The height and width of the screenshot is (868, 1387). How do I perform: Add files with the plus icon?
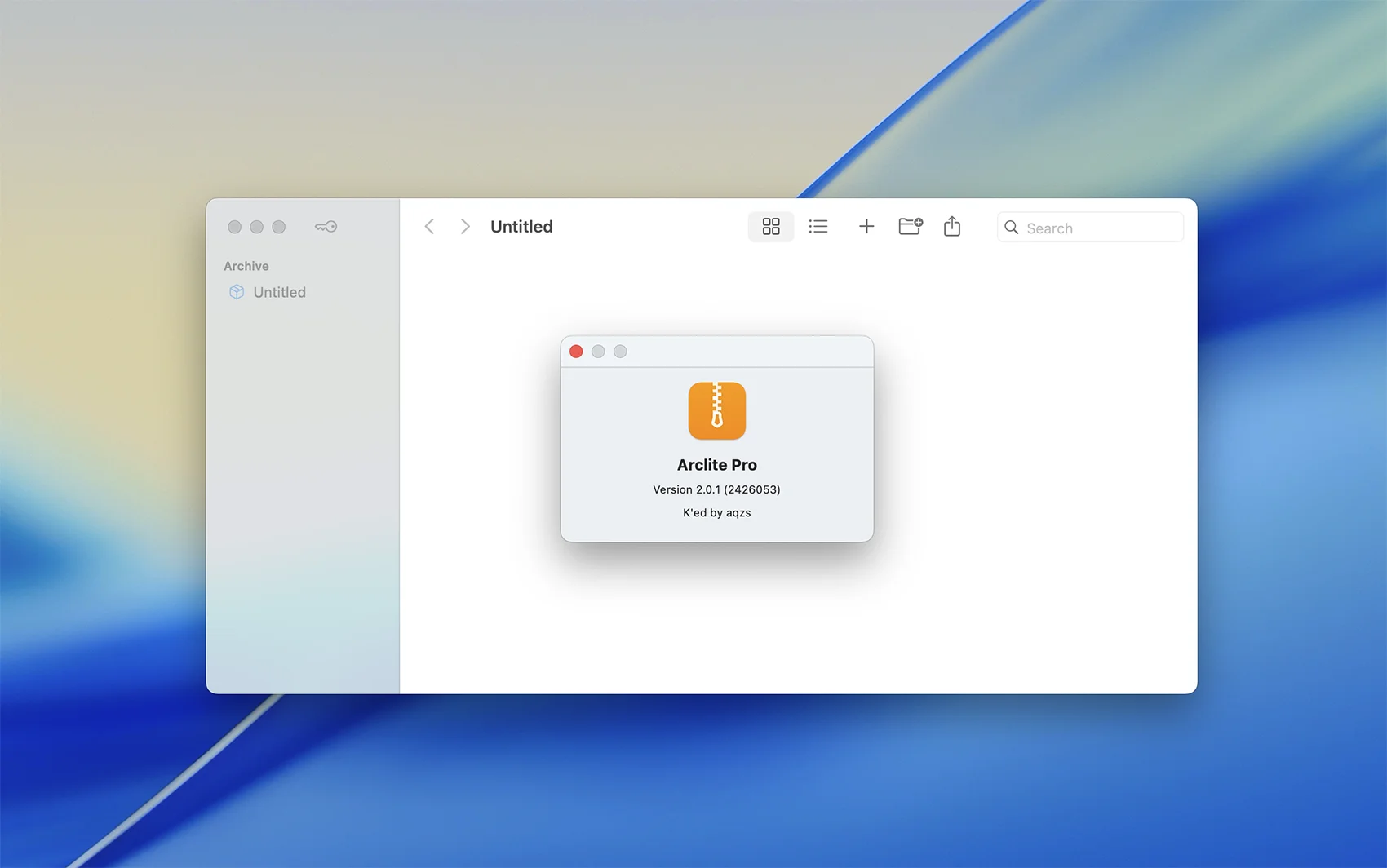(866, 227)
